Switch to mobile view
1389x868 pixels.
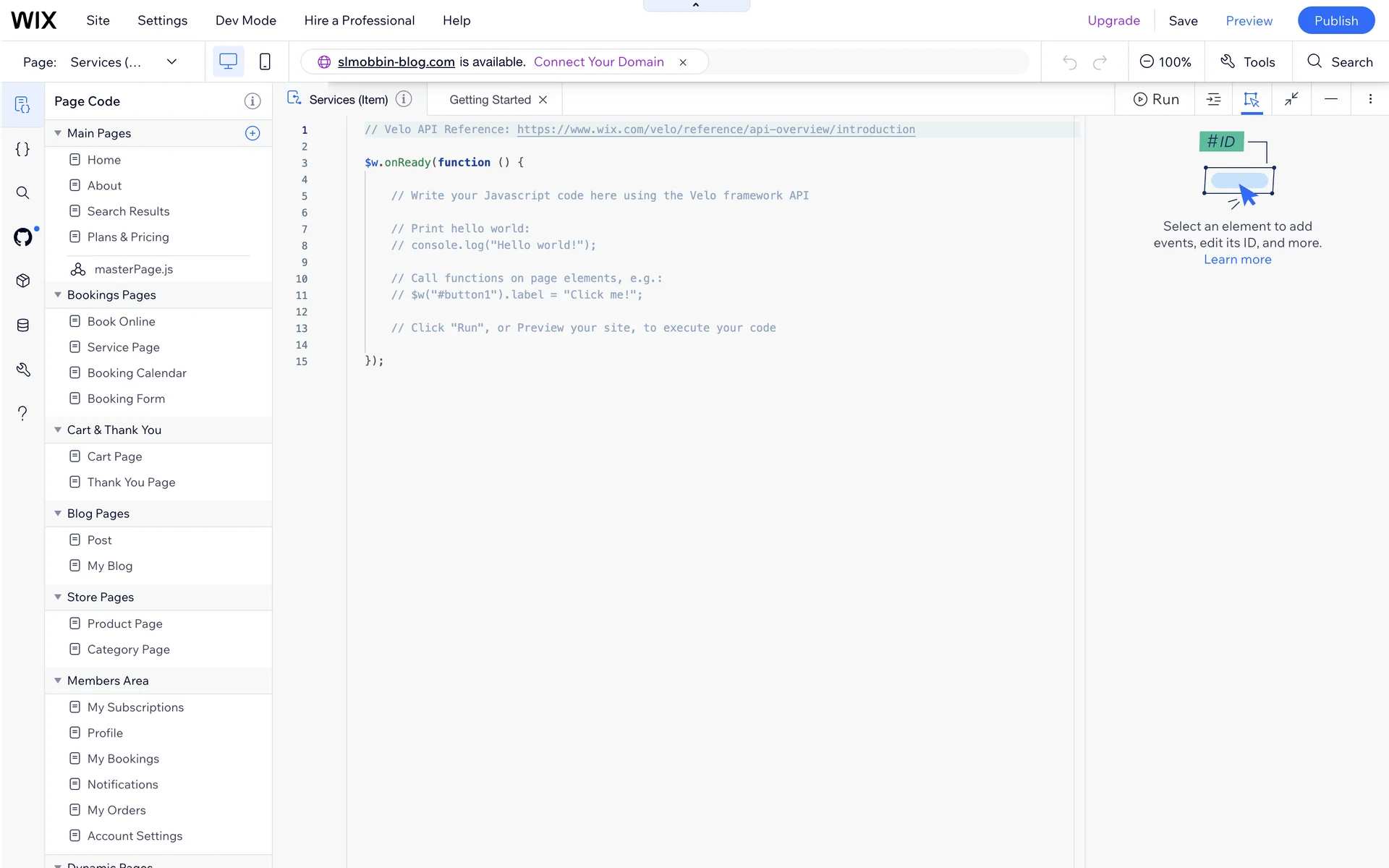[x=265, y=61]
